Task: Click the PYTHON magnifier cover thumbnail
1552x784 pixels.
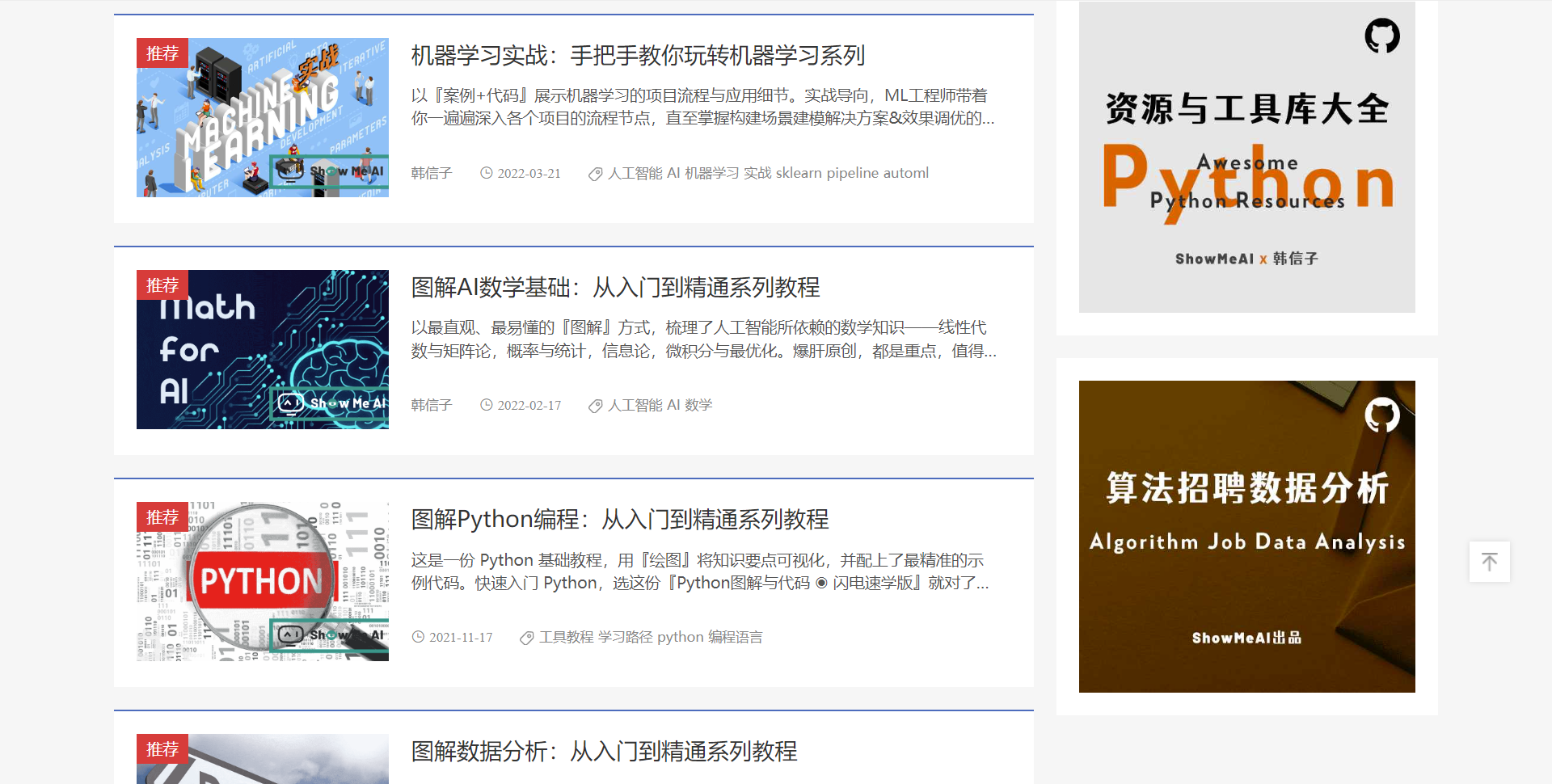Action: coord(262,582)
